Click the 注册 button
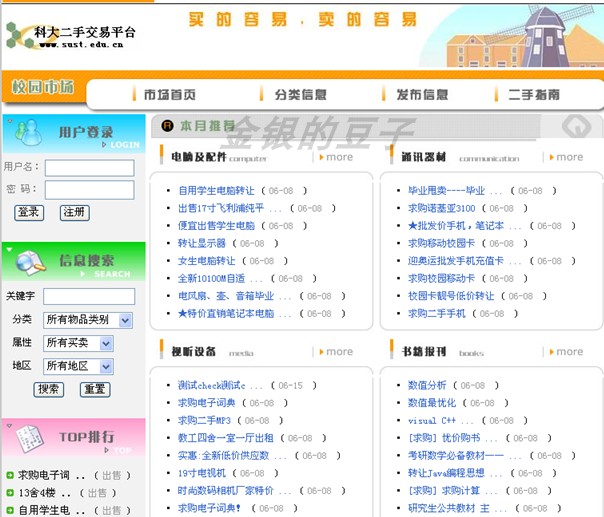Screen dimensions: 604x517 [x=75, y=212]
